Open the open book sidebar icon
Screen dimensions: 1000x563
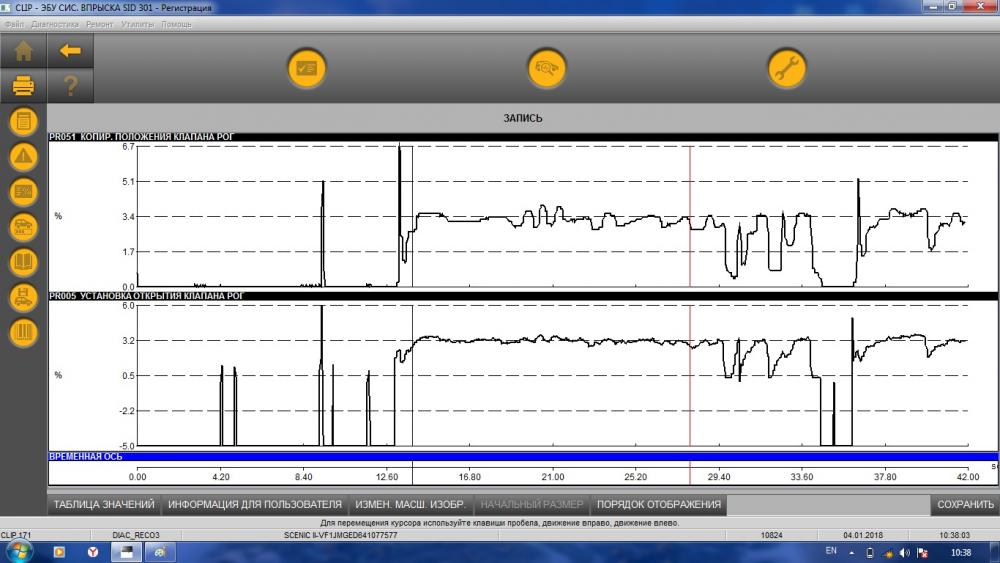[x=24, y=262]
